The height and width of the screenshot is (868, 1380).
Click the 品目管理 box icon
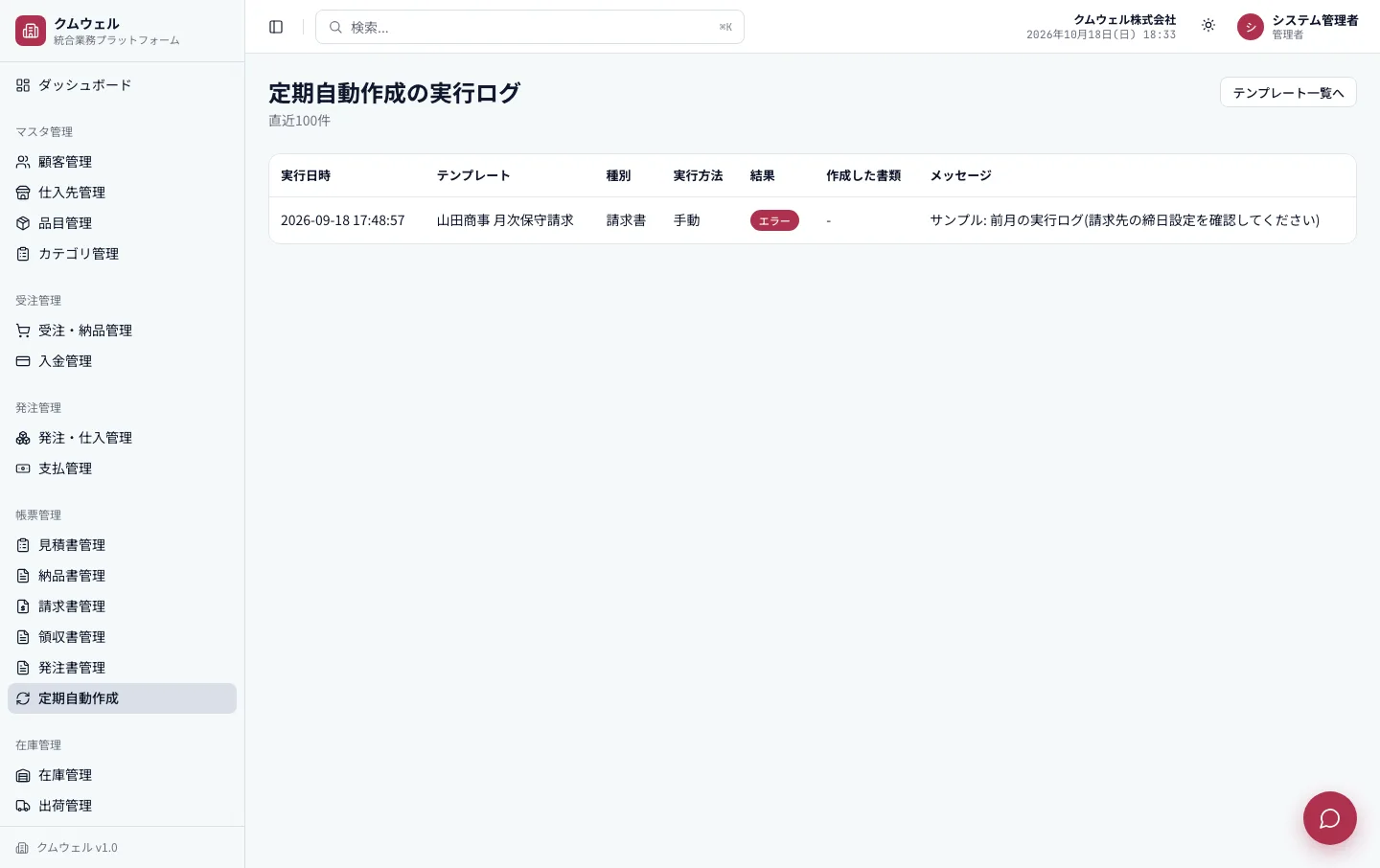pyautogui.click(x=23, y=223)
